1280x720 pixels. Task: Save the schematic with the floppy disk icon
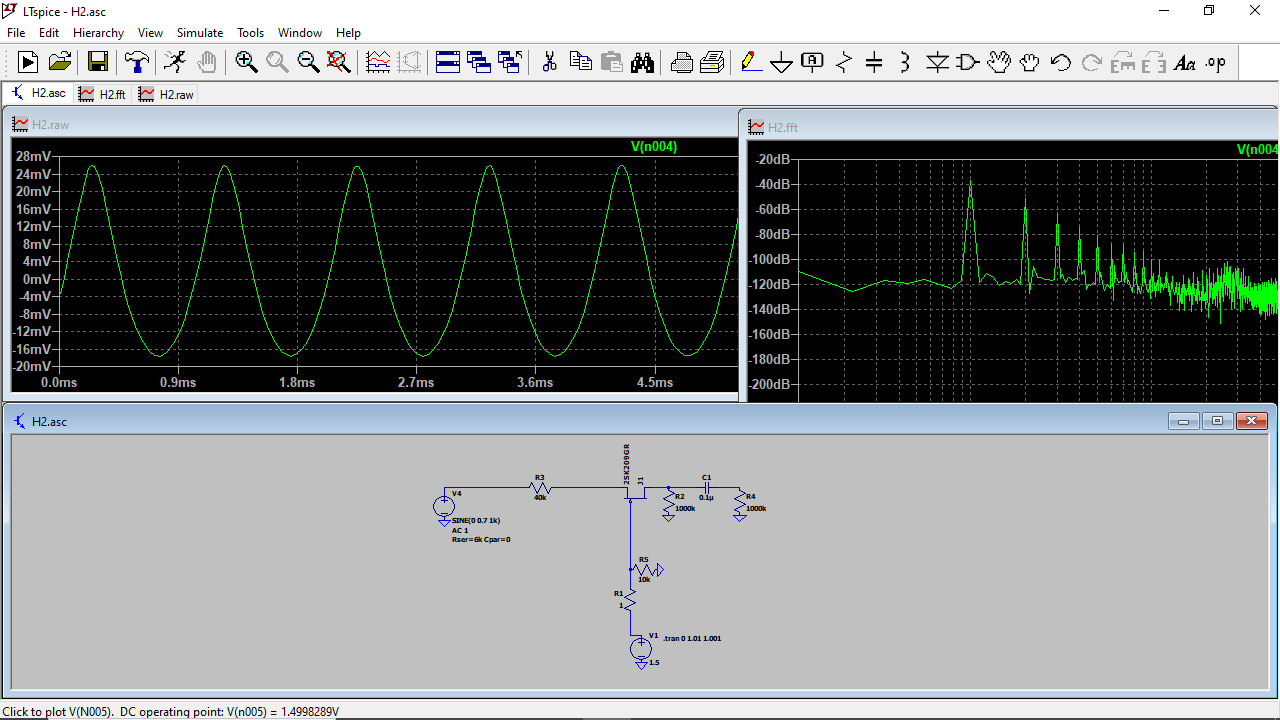coord(98,62)
